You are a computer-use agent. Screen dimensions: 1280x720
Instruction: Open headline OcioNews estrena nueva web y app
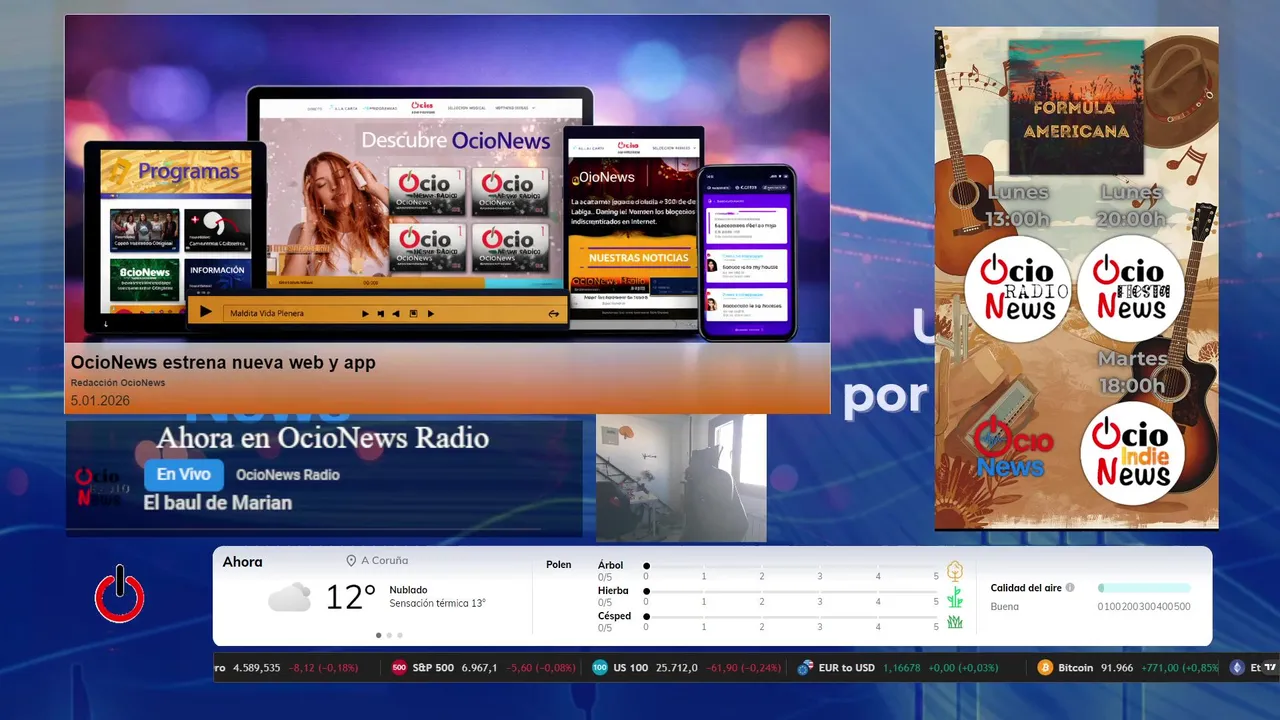click(223, 362)
